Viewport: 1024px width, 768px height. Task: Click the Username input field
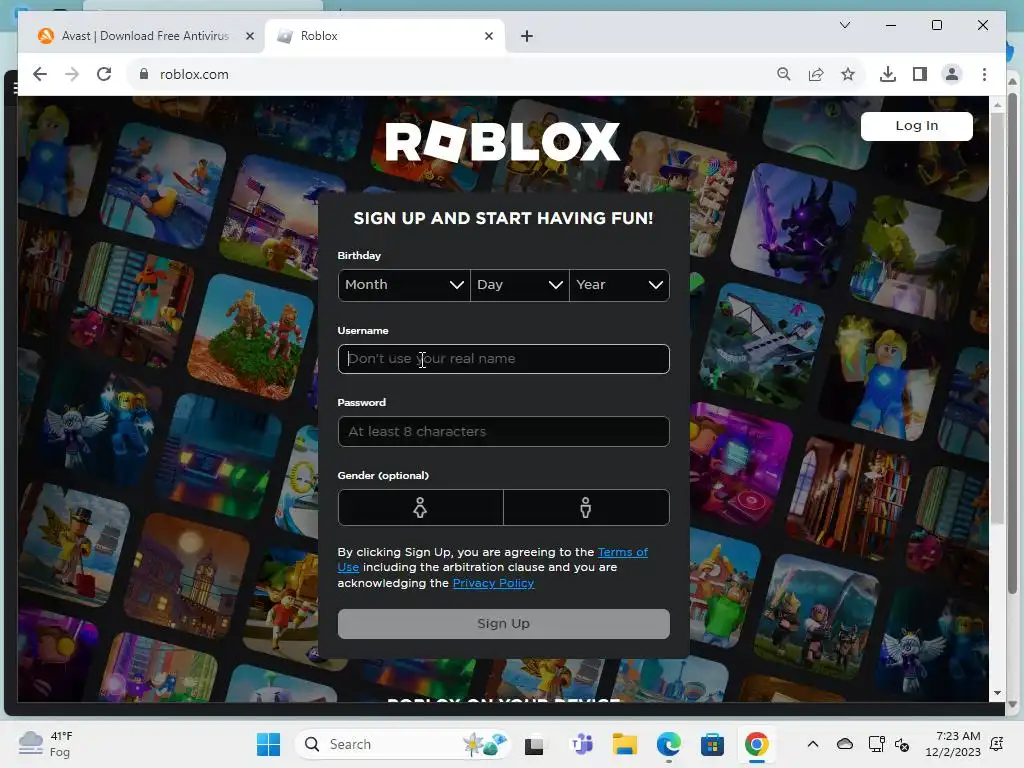tap(504, 359)
